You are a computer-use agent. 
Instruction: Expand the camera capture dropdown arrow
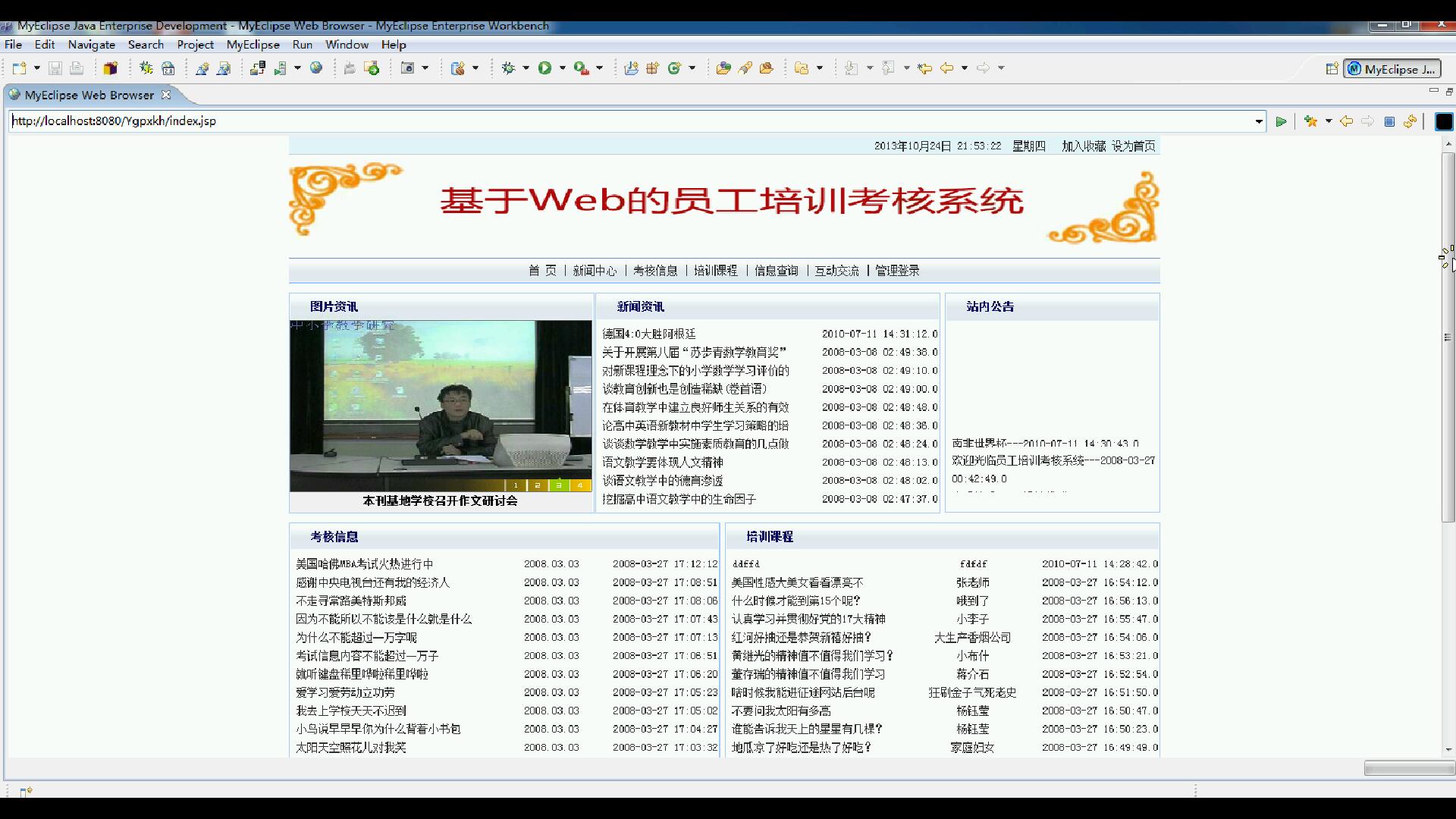pyautogui.click(x=425, y=68)
